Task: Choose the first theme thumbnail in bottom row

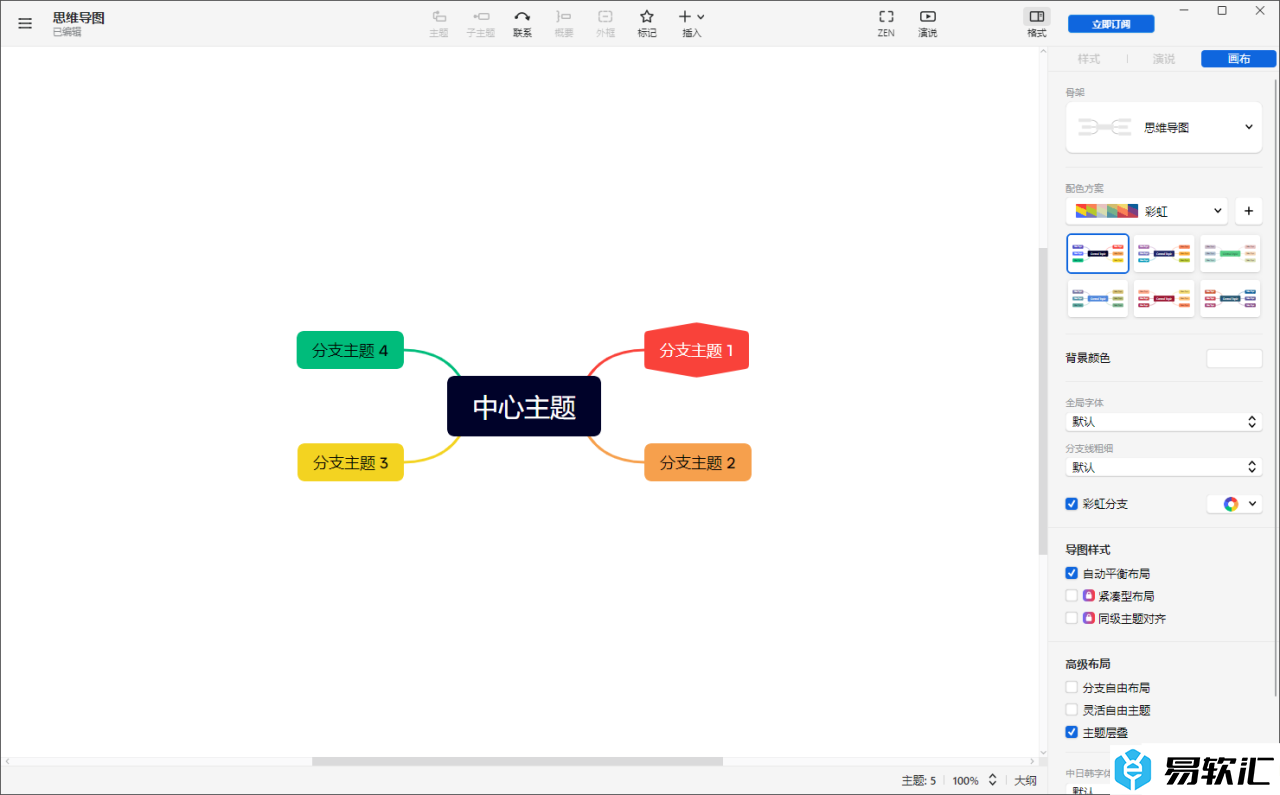Action: pyautogui.click(x=1098, y=298)
